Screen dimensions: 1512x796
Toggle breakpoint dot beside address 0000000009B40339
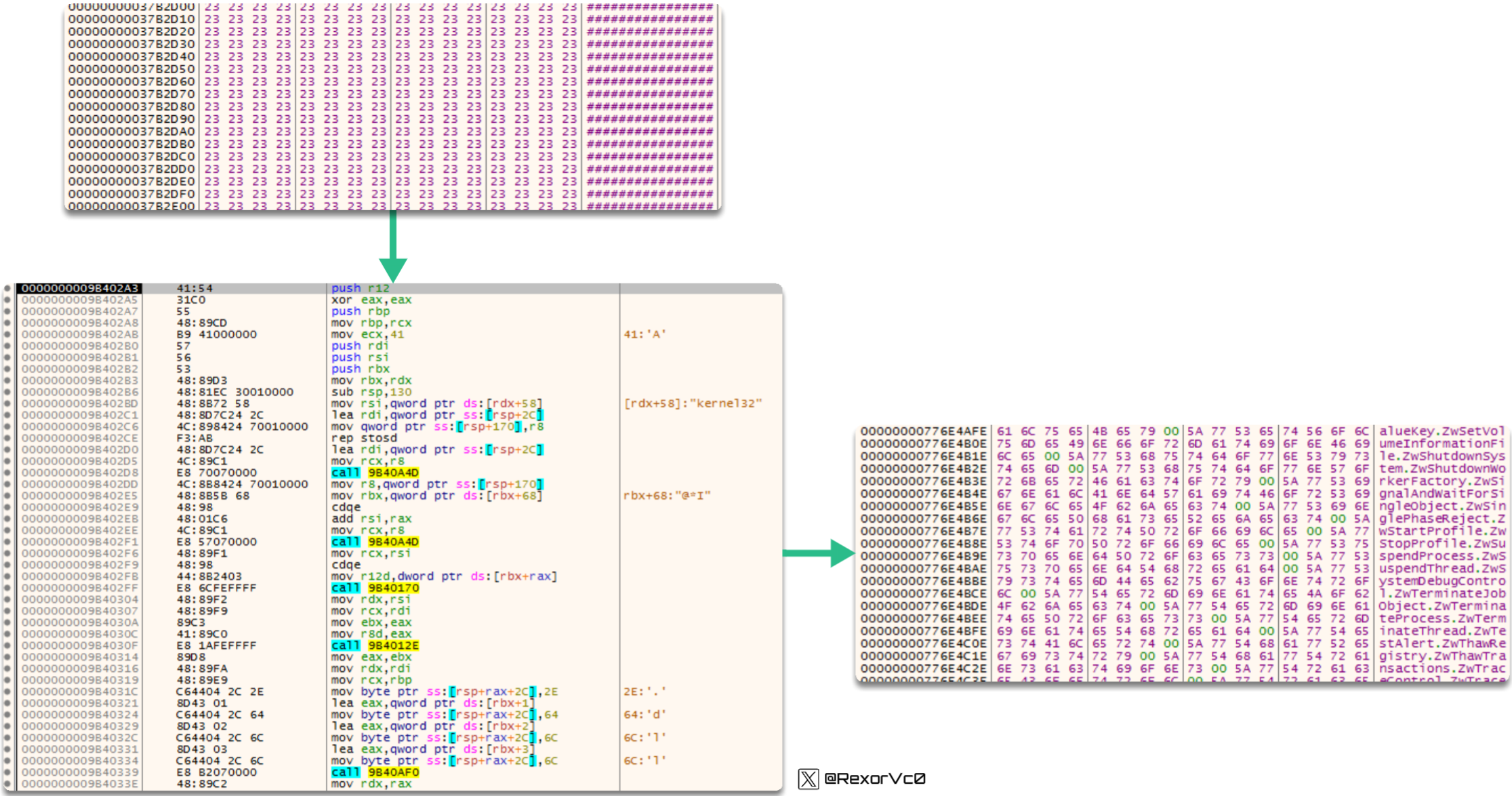point(7,773)
